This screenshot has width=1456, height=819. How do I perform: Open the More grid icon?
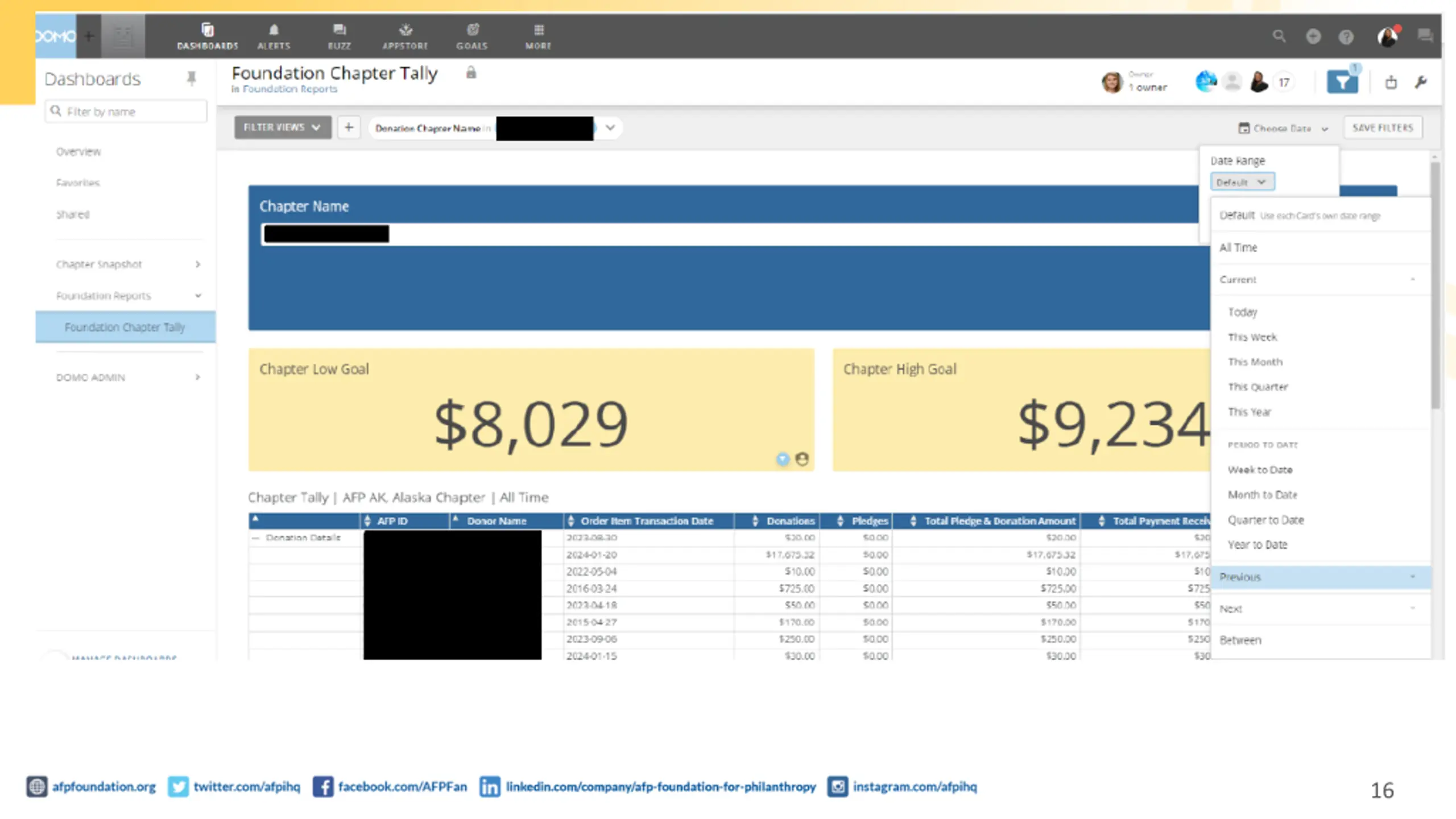539,30
